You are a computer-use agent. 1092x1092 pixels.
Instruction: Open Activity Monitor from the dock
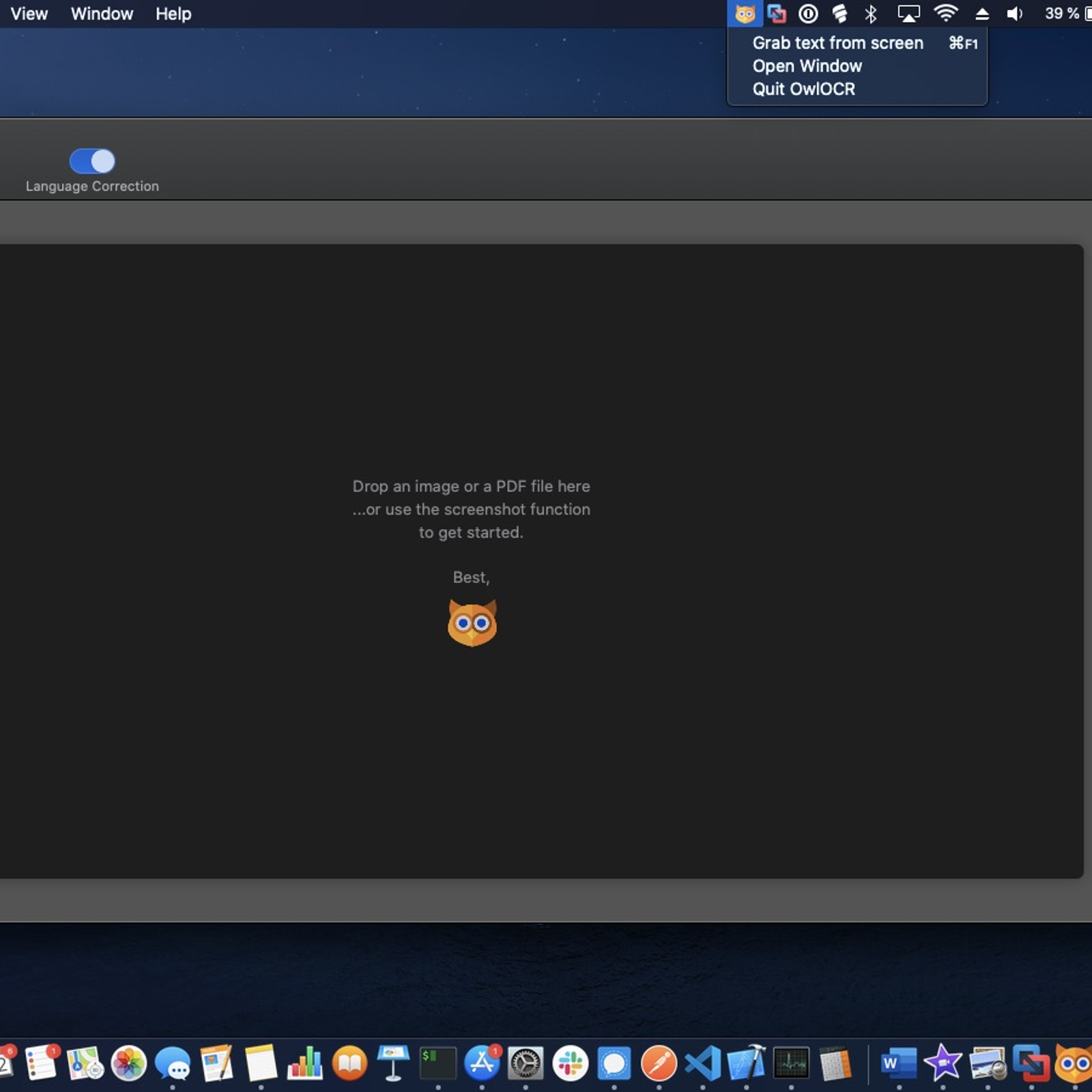790,1063
